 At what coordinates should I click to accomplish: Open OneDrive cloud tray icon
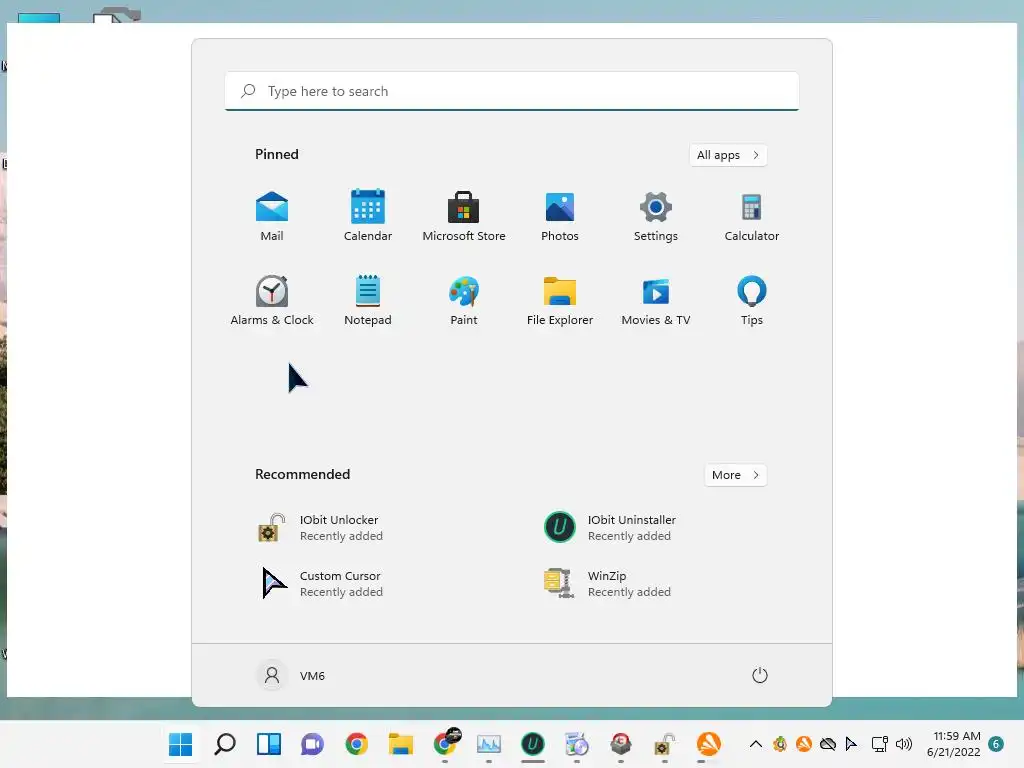tap(827, 744)
